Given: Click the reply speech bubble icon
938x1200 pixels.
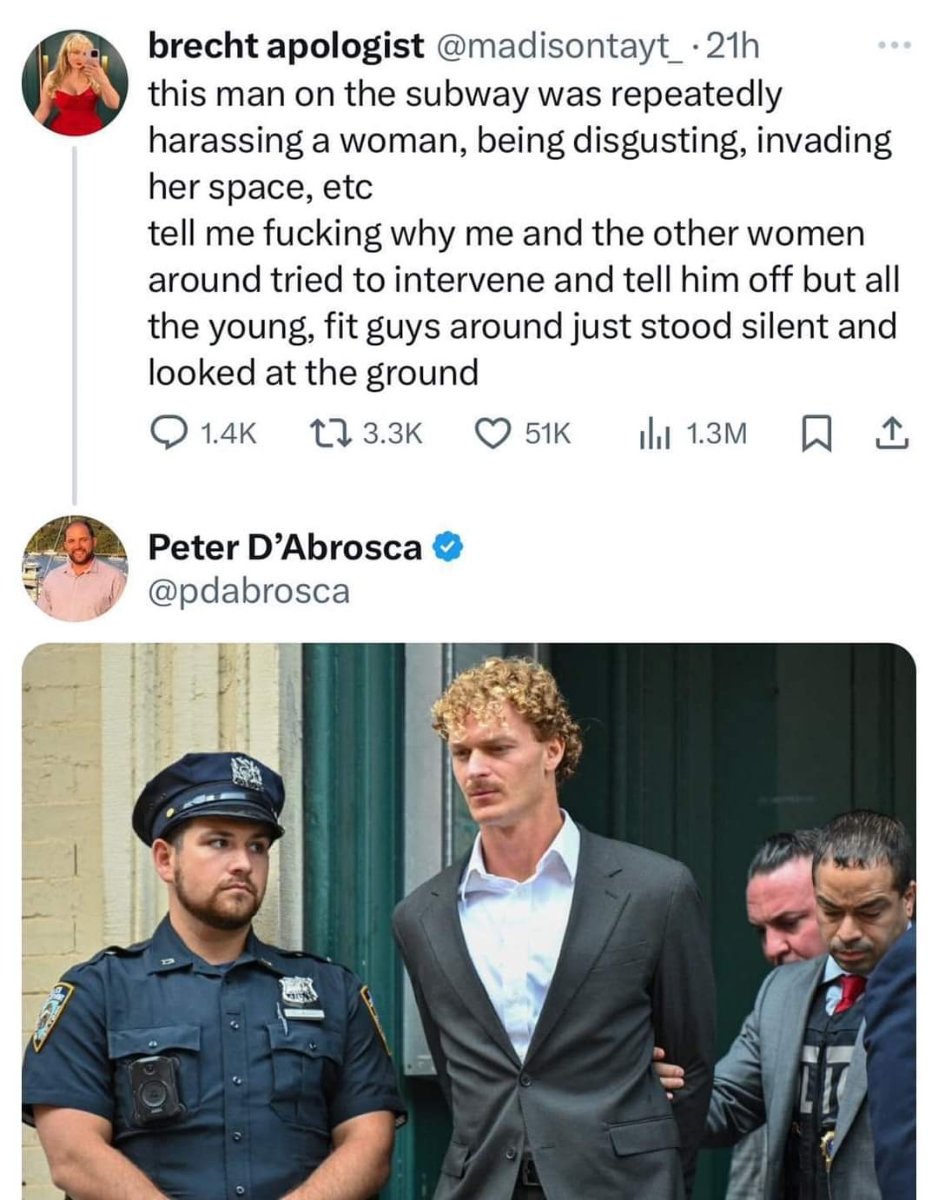Looking at the screenshot, I should click(x=165, y=432).
